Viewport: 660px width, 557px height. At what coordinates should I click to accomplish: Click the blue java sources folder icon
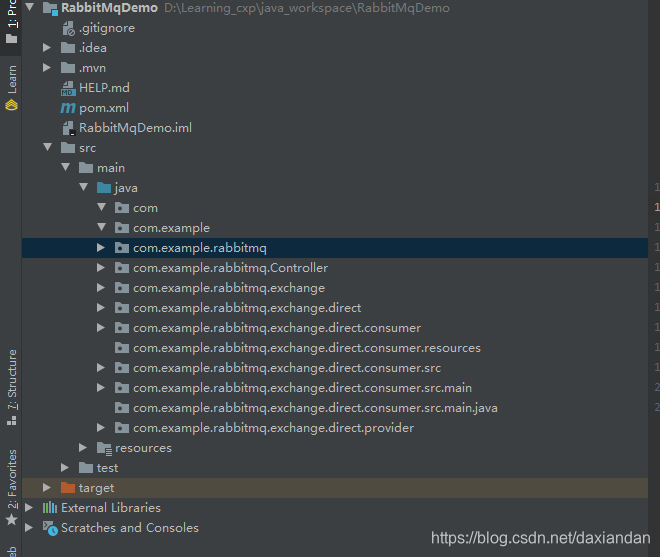click(x=104, y=187)
